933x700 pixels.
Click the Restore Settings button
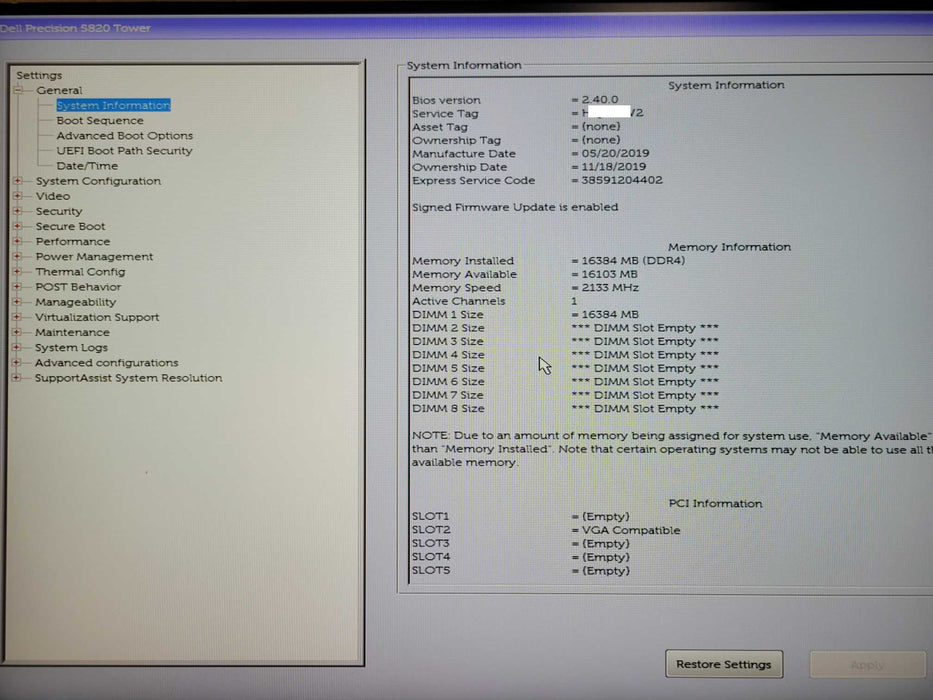pyautogui.click(x=724, y=664)
